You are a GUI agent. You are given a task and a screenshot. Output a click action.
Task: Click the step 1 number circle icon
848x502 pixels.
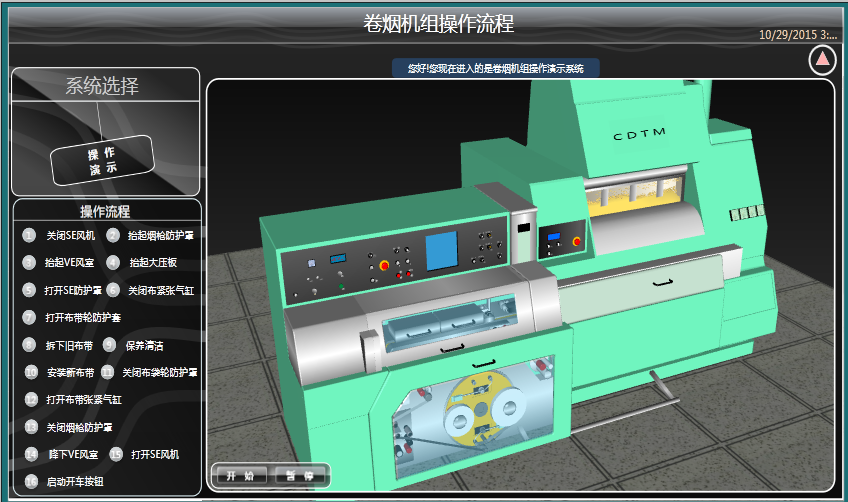click(29, 236)
